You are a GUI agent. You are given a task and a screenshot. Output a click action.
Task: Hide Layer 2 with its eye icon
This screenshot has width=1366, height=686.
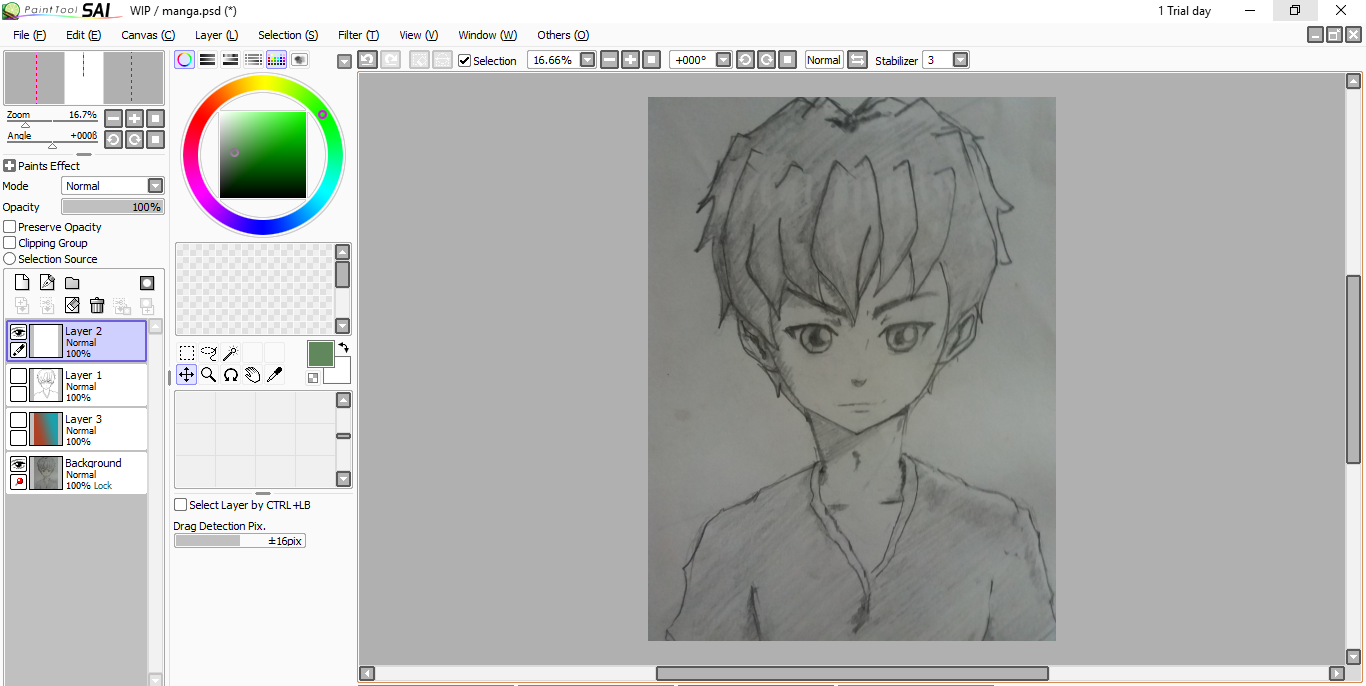(19, 332)
